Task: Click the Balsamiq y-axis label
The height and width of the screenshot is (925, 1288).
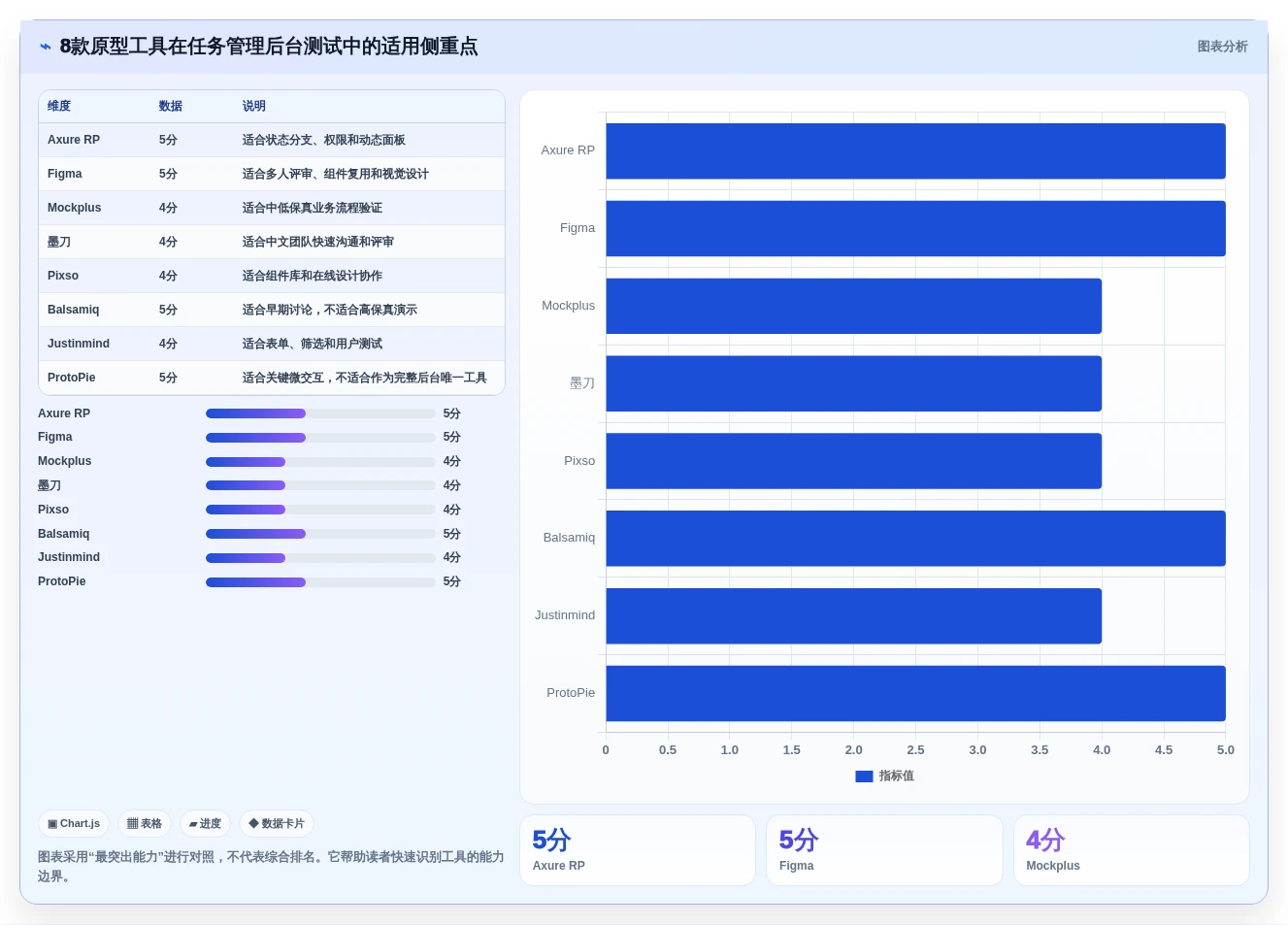Action: 569,538
